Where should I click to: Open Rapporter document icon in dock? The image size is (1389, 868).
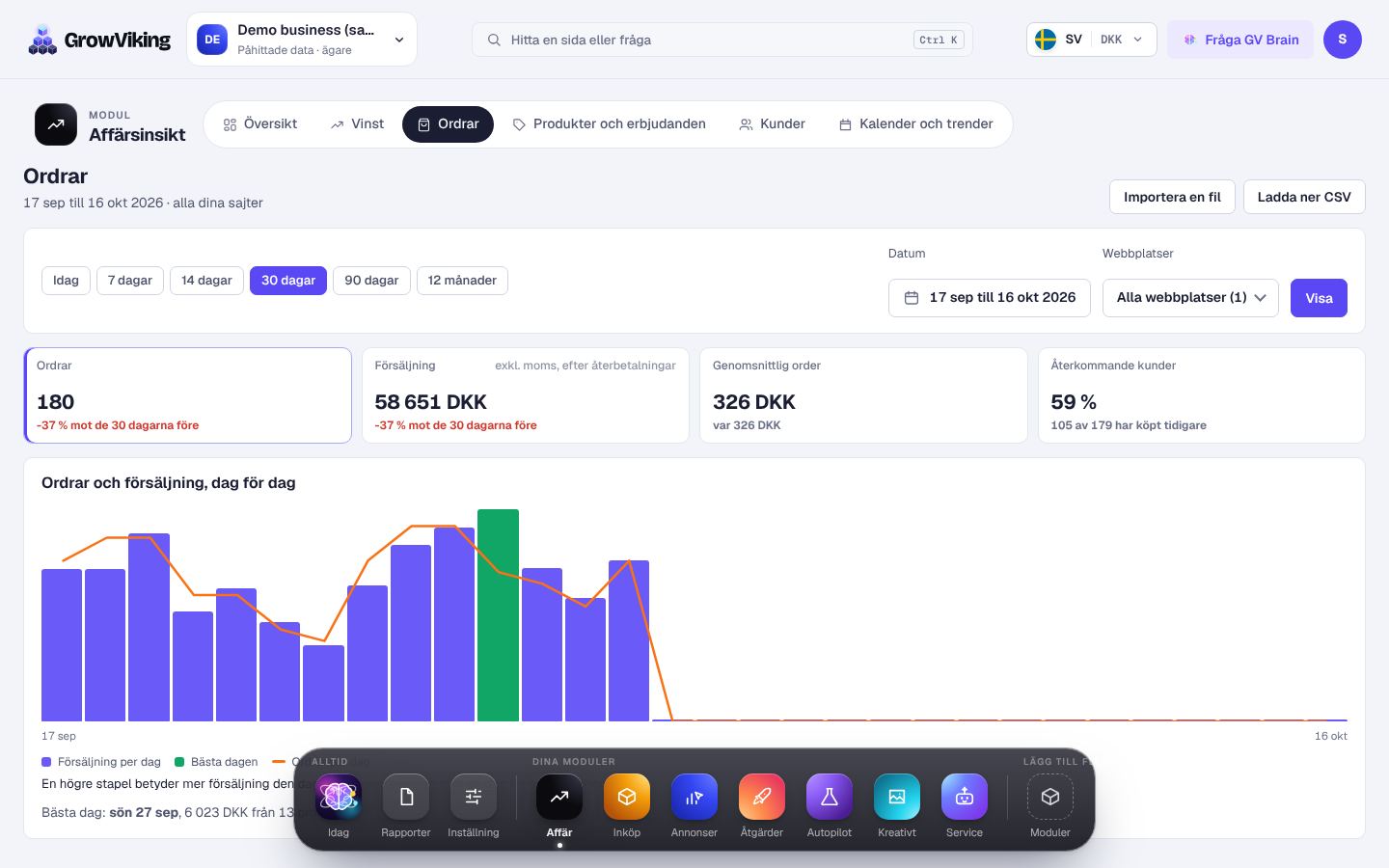tap(406, 797)
